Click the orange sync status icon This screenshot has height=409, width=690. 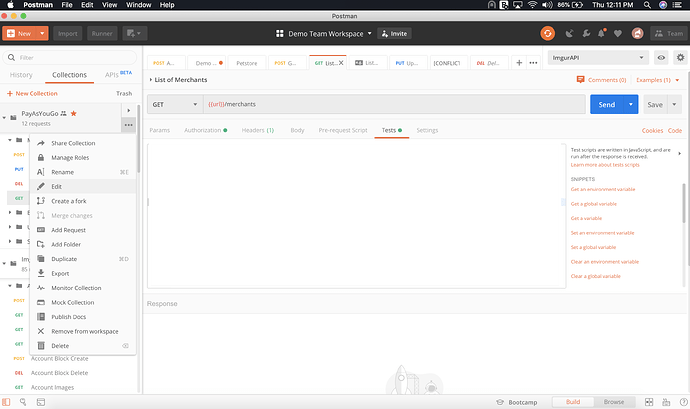(x=547, y=33)
